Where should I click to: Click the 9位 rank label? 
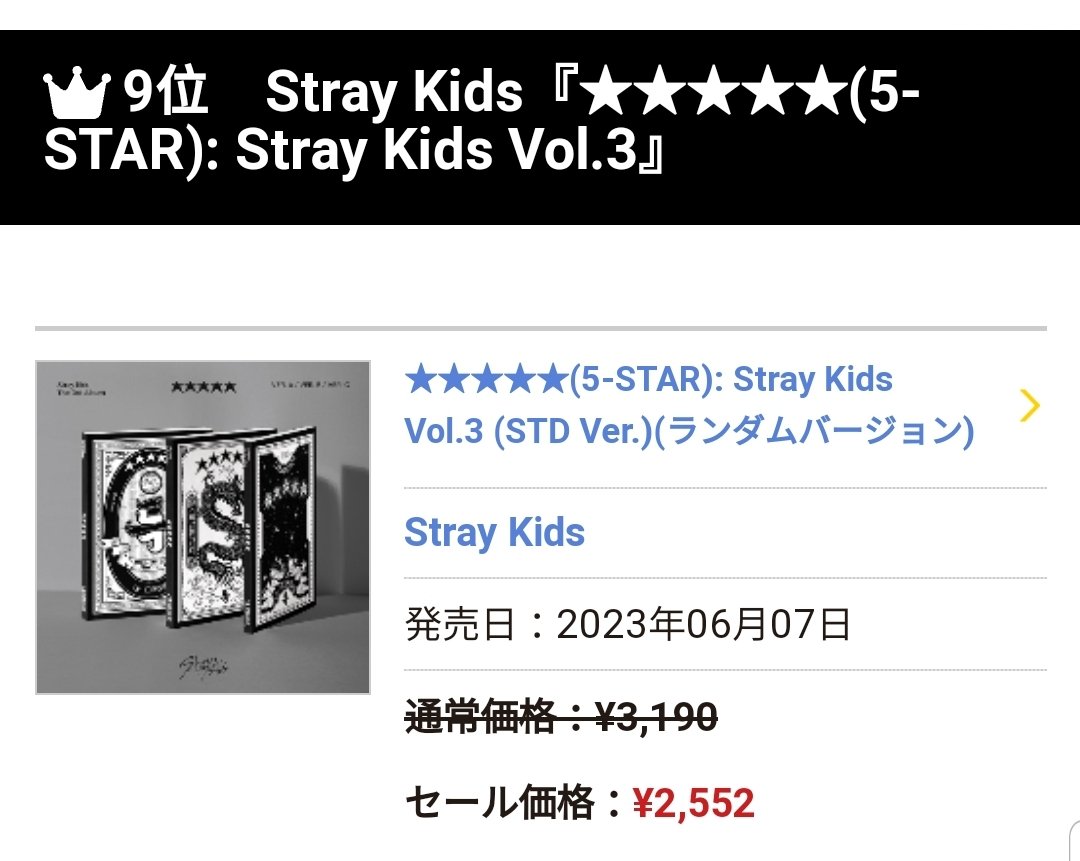(x=165, y=92)
